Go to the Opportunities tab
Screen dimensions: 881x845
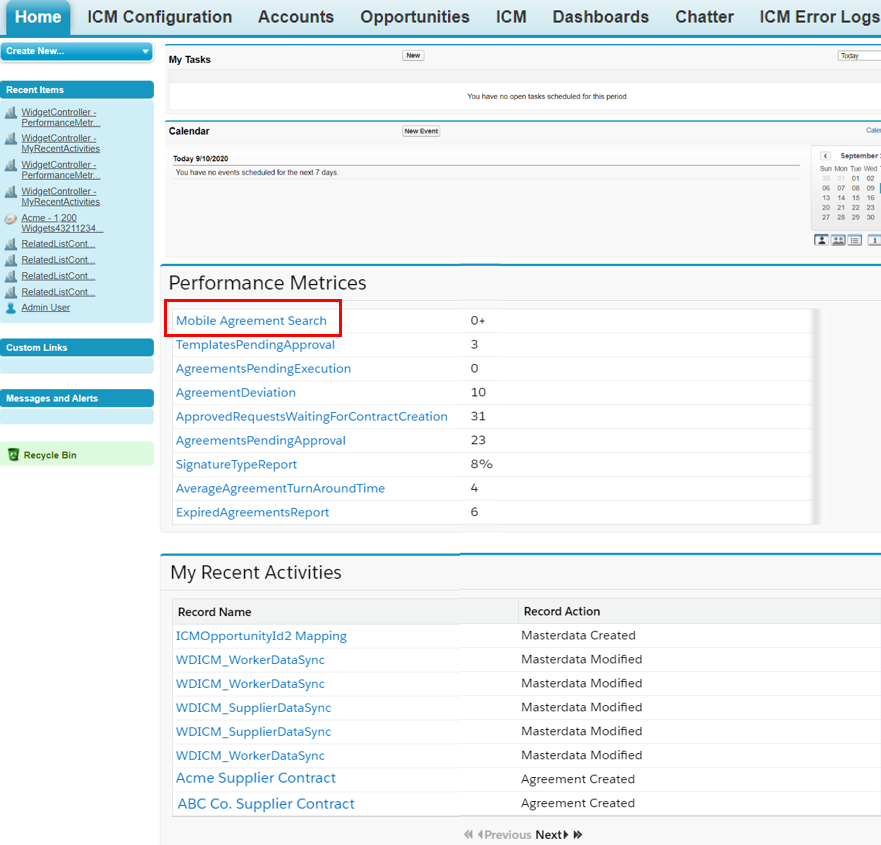pyautogui.click(x=414, y=17)
